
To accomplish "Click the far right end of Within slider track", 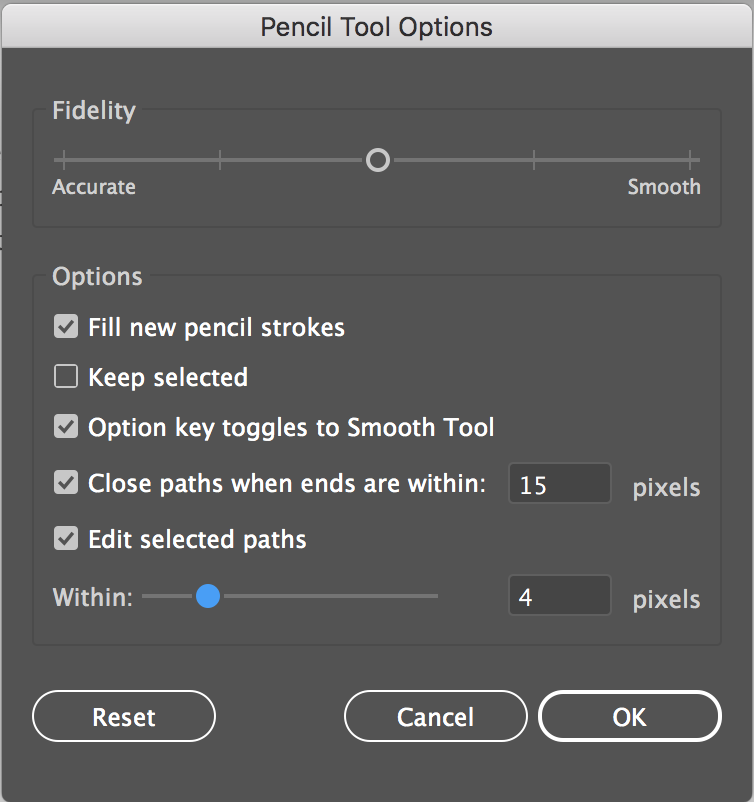I will (x=436, y=596).
